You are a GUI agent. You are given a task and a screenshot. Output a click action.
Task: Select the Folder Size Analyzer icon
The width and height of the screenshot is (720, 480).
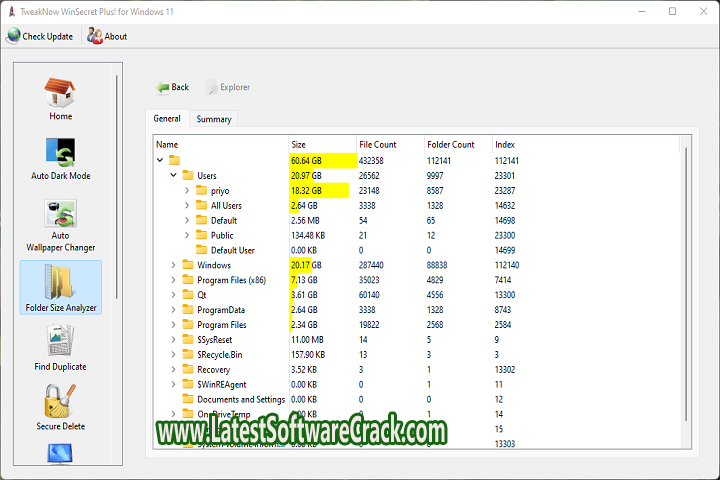(60, 283)
